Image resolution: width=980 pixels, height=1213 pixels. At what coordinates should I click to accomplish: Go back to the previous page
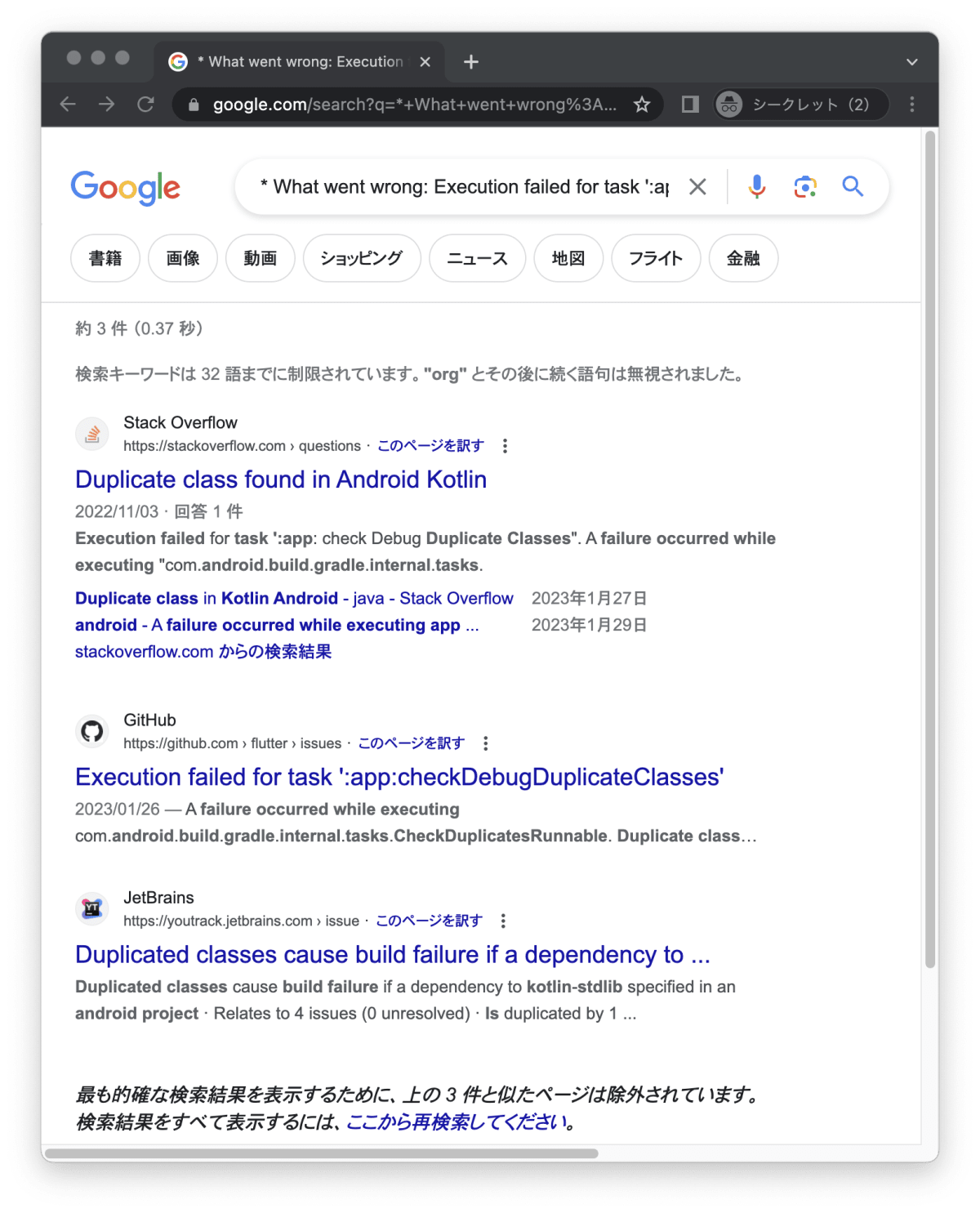point(68,105)
